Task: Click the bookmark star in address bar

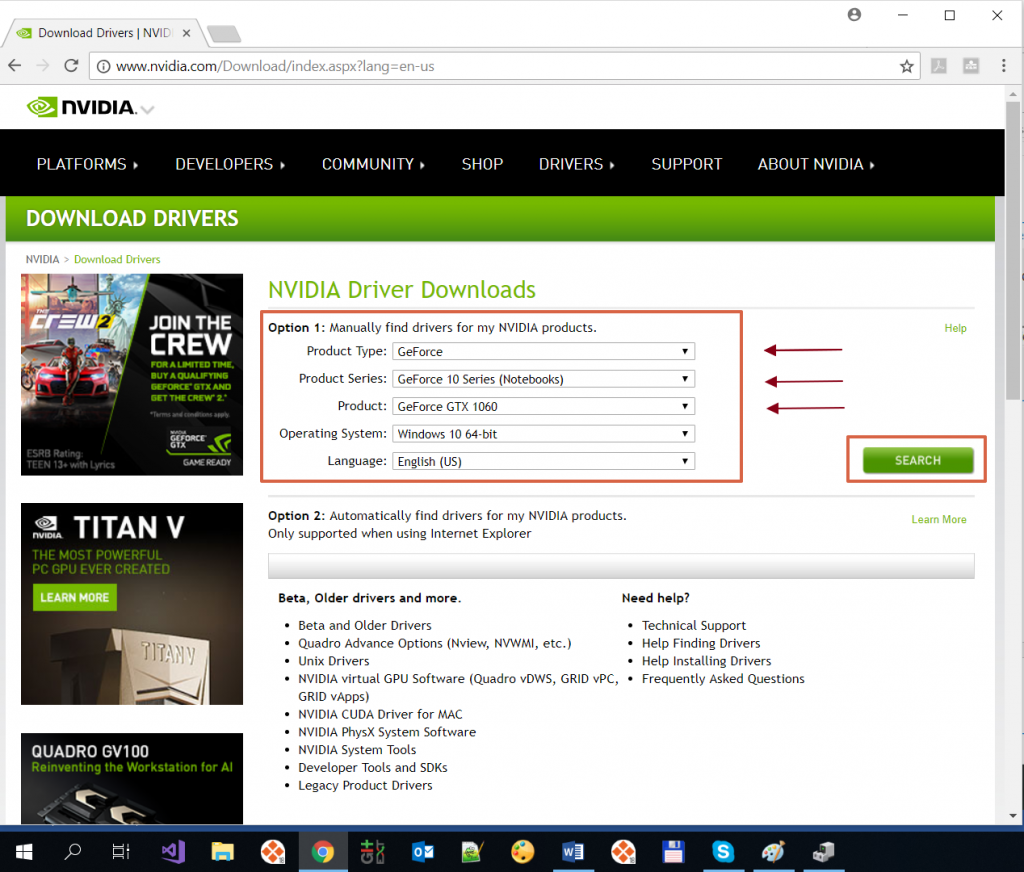Action: [906, 66]
